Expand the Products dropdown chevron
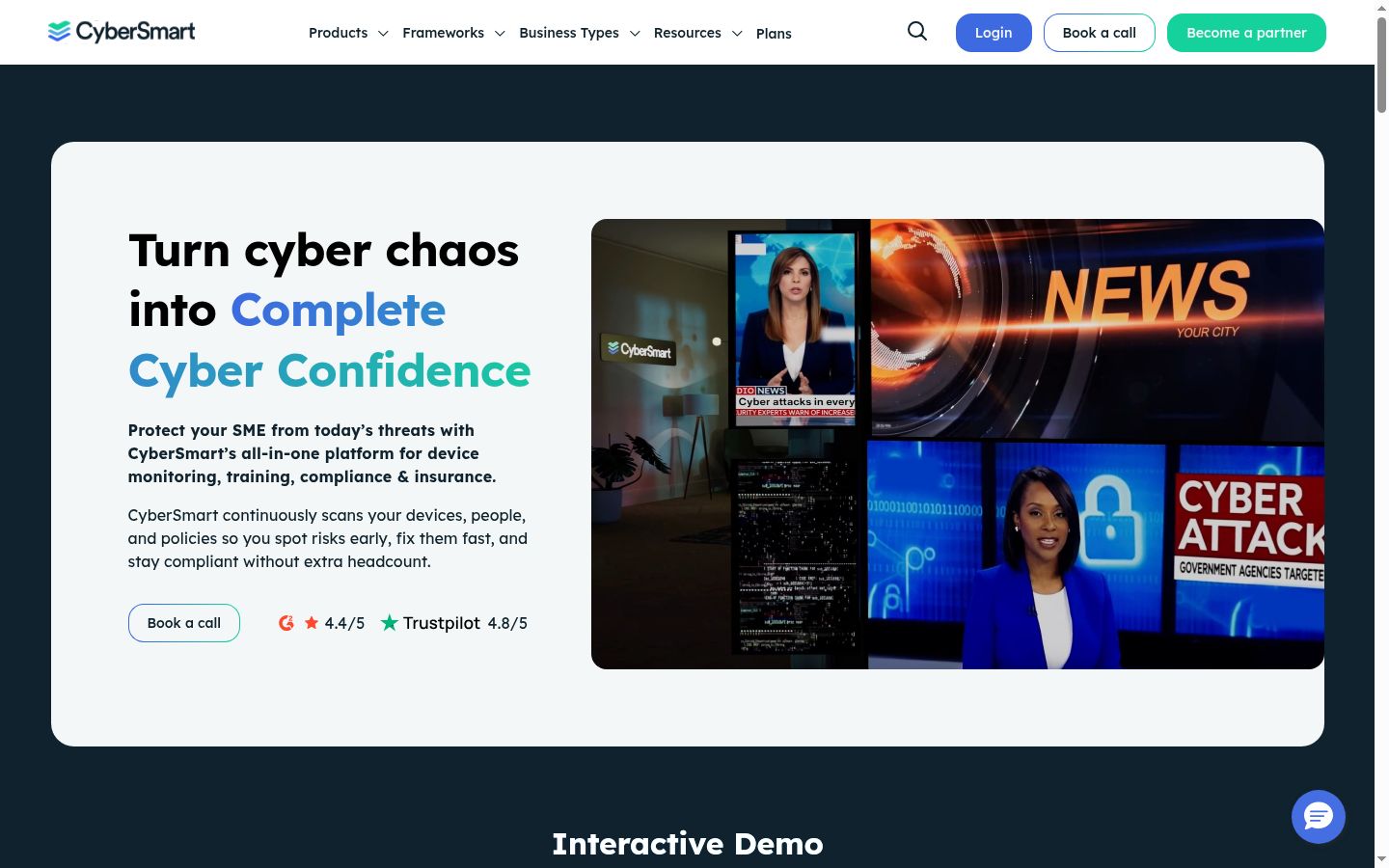This screenshot has height=868, width=1389. click(383, 34)
